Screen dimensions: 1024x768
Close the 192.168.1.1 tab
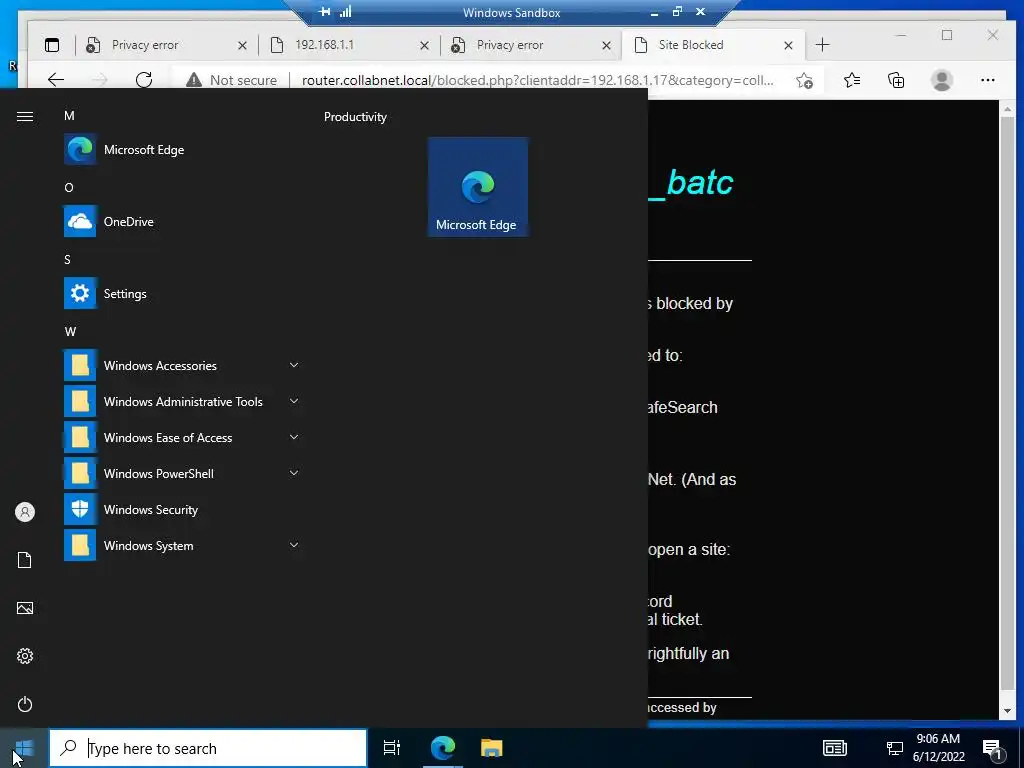tap(424, 46)
